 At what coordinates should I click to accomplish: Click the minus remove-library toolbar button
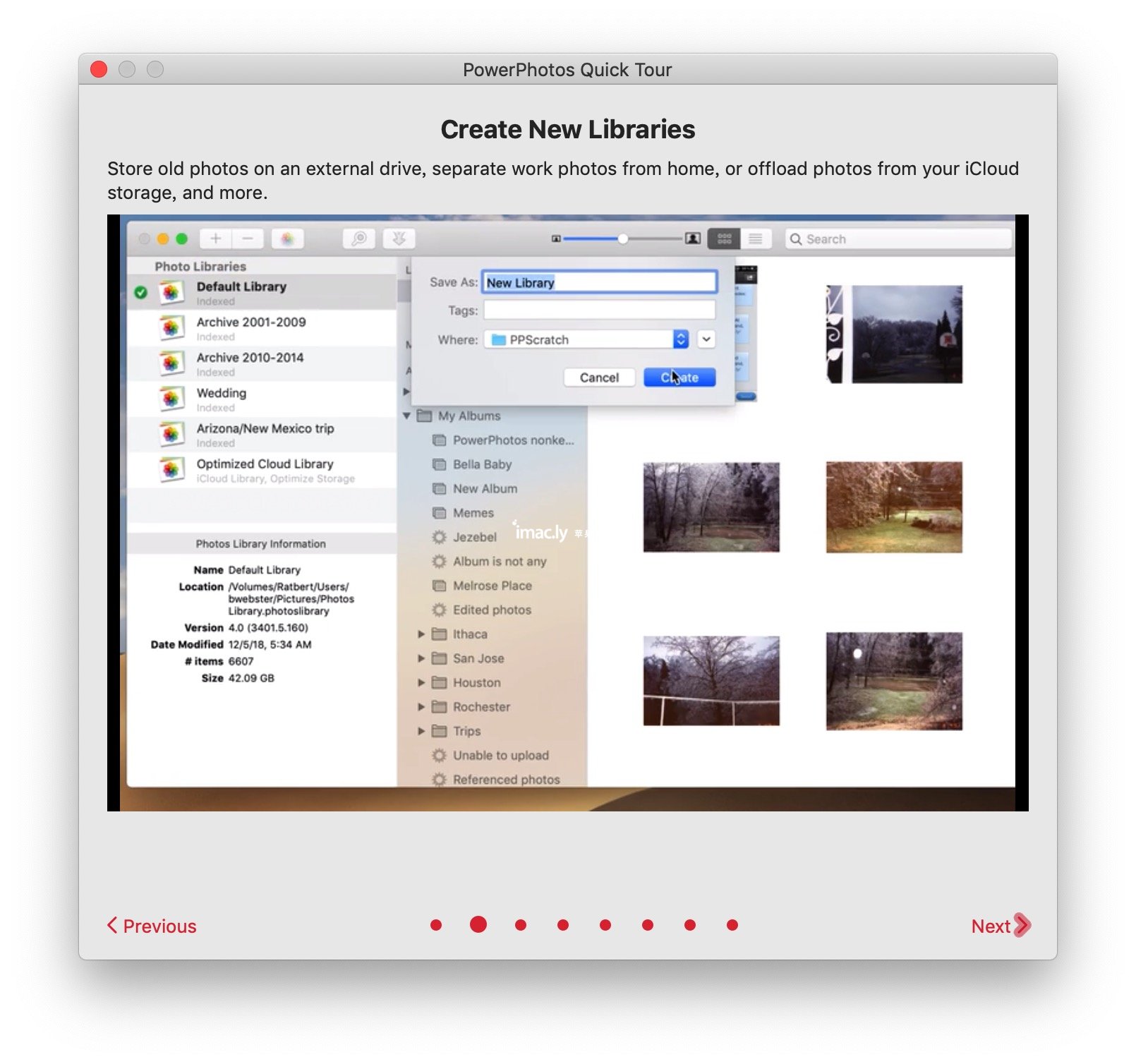coord(248,238)
